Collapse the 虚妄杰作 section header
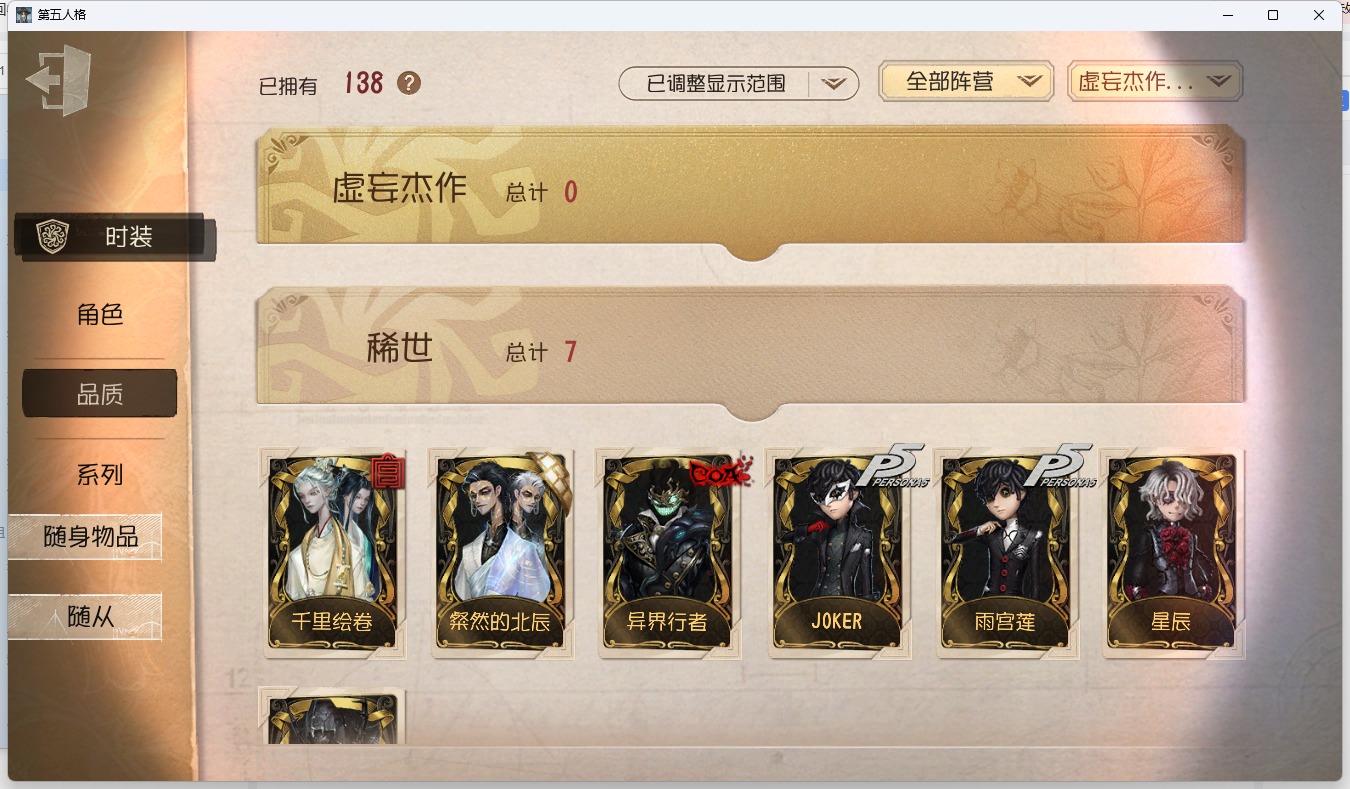Screen dimensions: 1350x789 (x=751, y=190)
